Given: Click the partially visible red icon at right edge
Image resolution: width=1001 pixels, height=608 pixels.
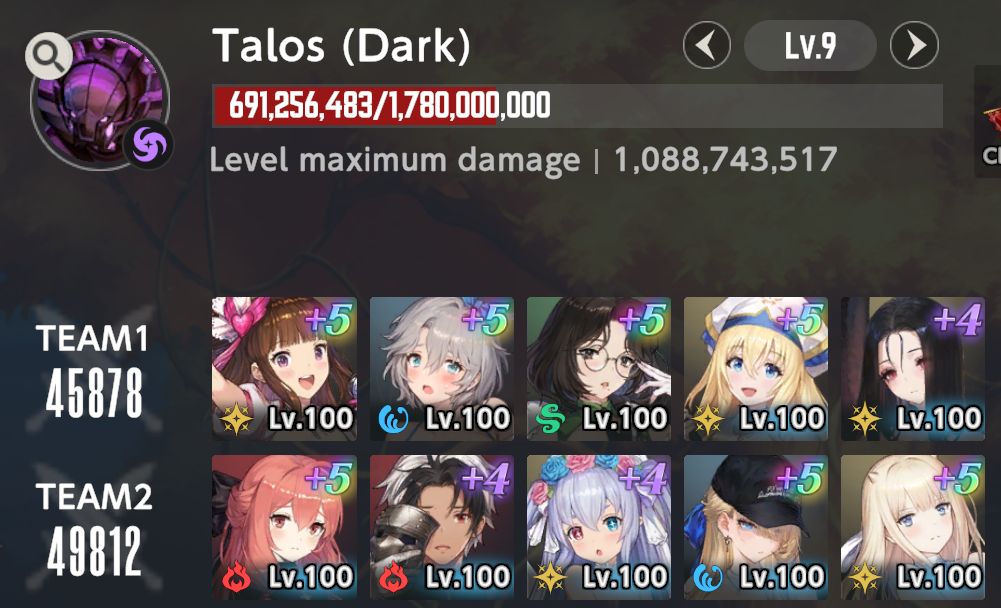Looking at the screenshot, I should point(990,121).
